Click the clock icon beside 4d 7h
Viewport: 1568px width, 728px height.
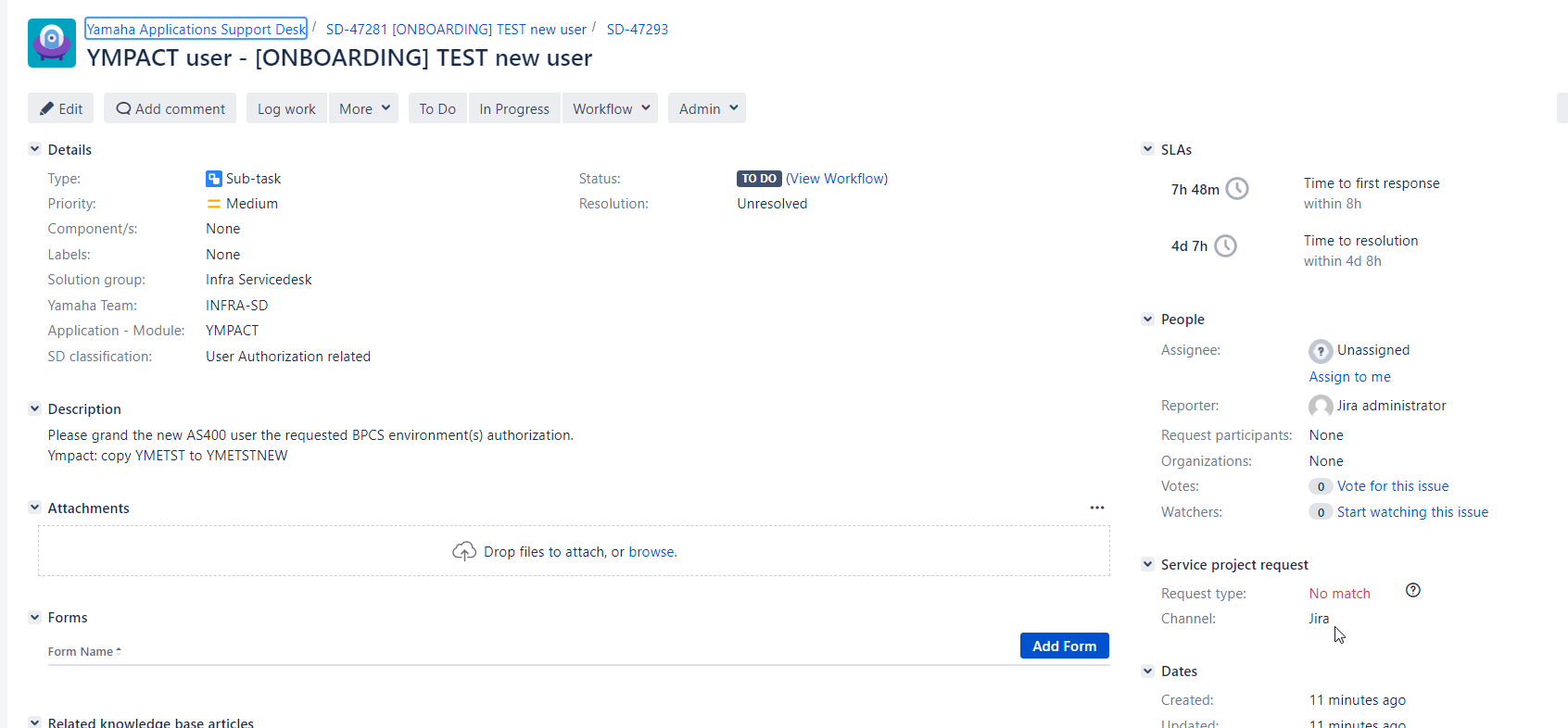(1225, 245)
